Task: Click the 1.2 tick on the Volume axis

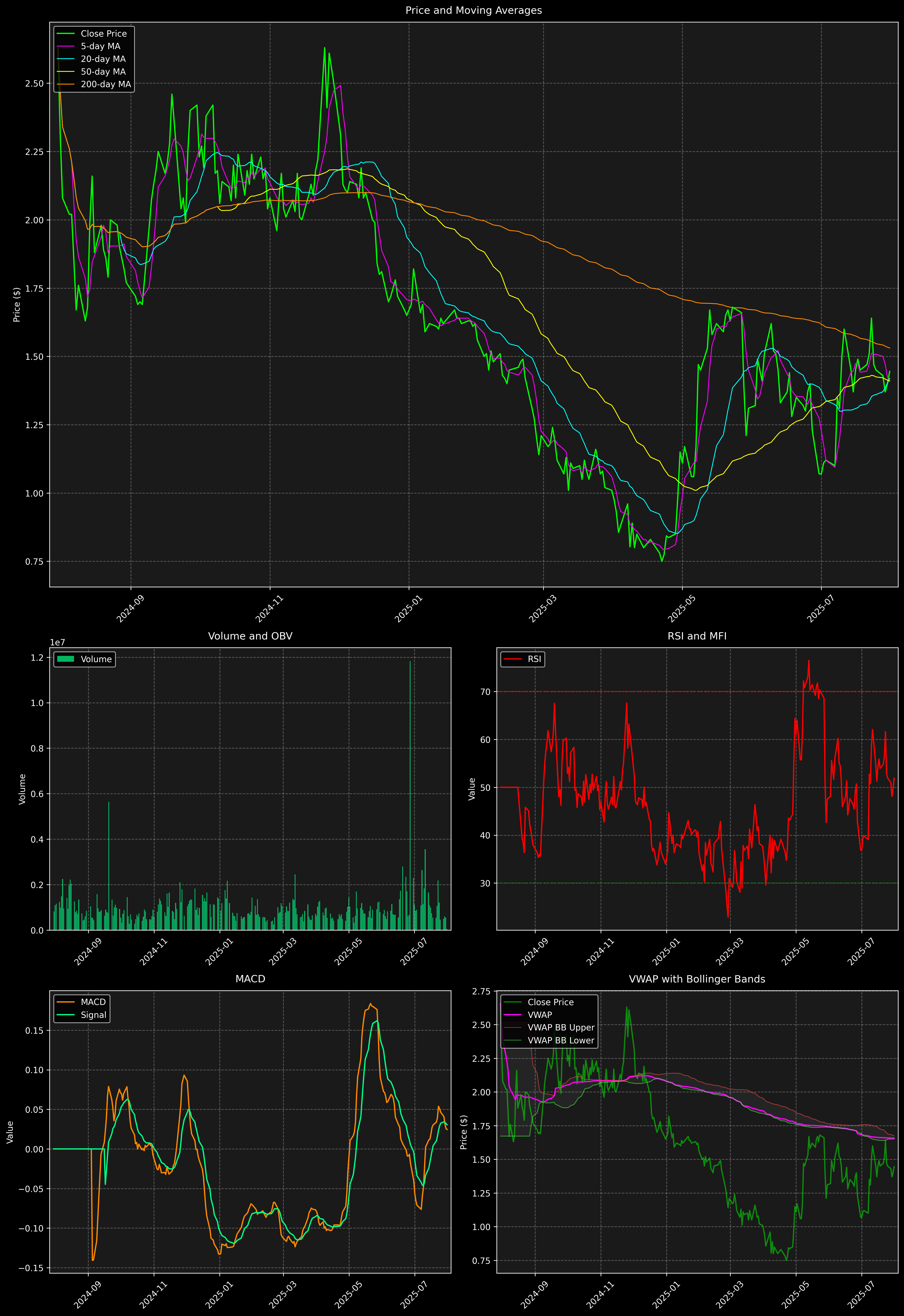Action: click(37, 657)
